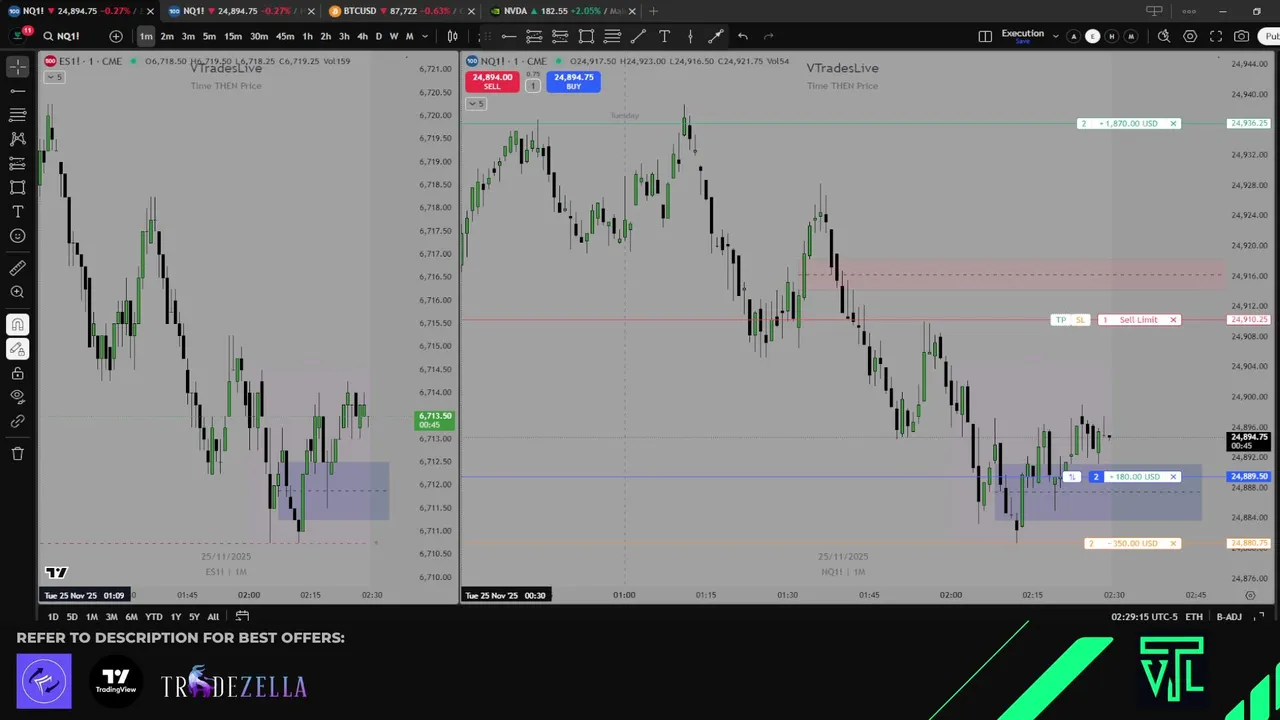Select the 1h timeframe
Viewport: 1280px width, 720px height.
pos(307,36)
